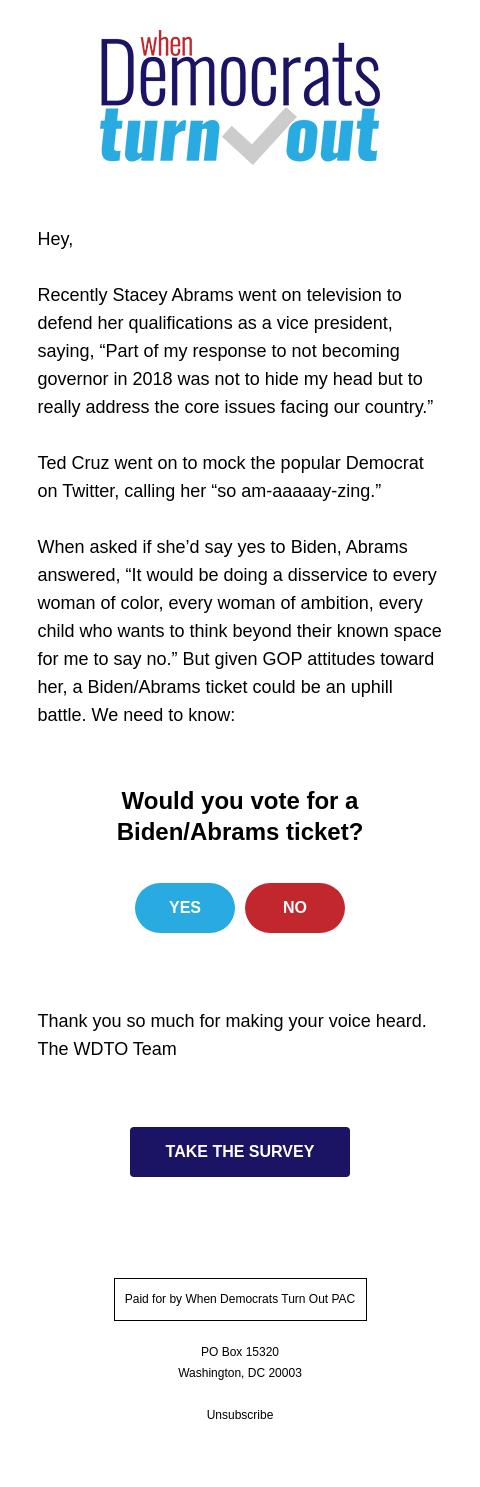Click the blue 'turn' word in logo
This screenshot has height=1487, width=480.
pos(159,136)
